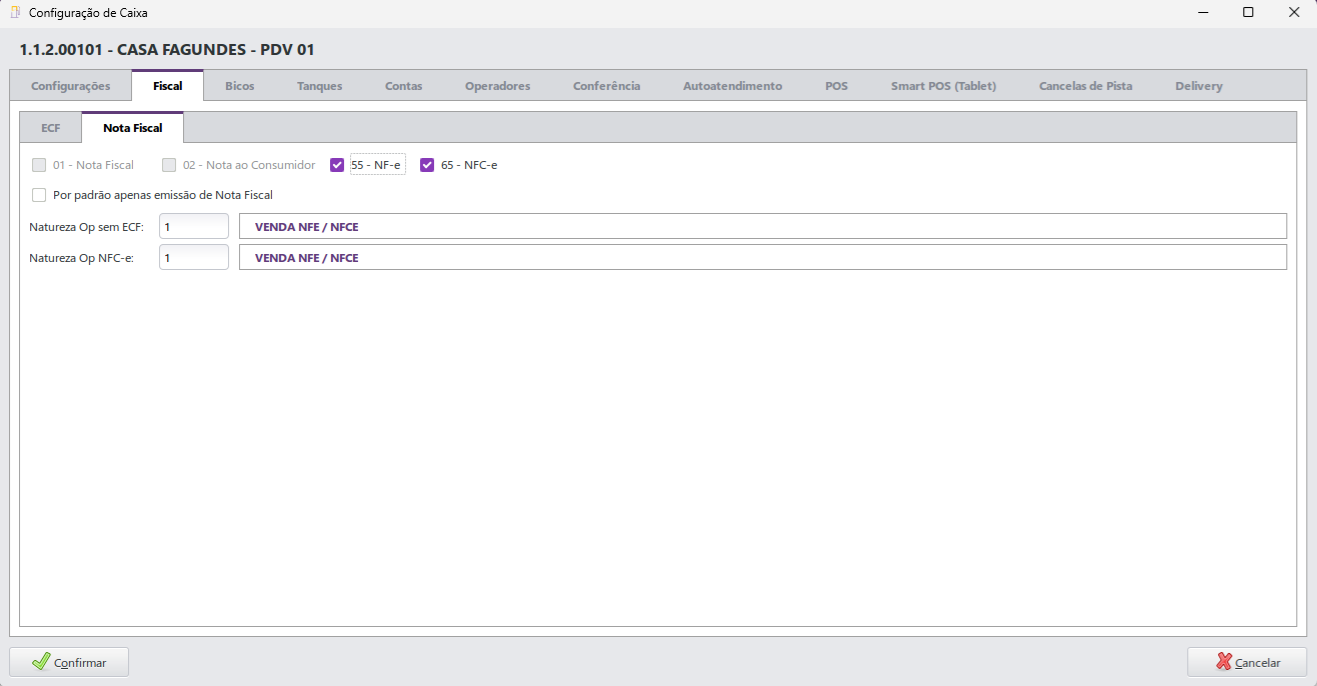Switch to the Conferência tab
1317x686 pixels.
(x=607, y=86)
